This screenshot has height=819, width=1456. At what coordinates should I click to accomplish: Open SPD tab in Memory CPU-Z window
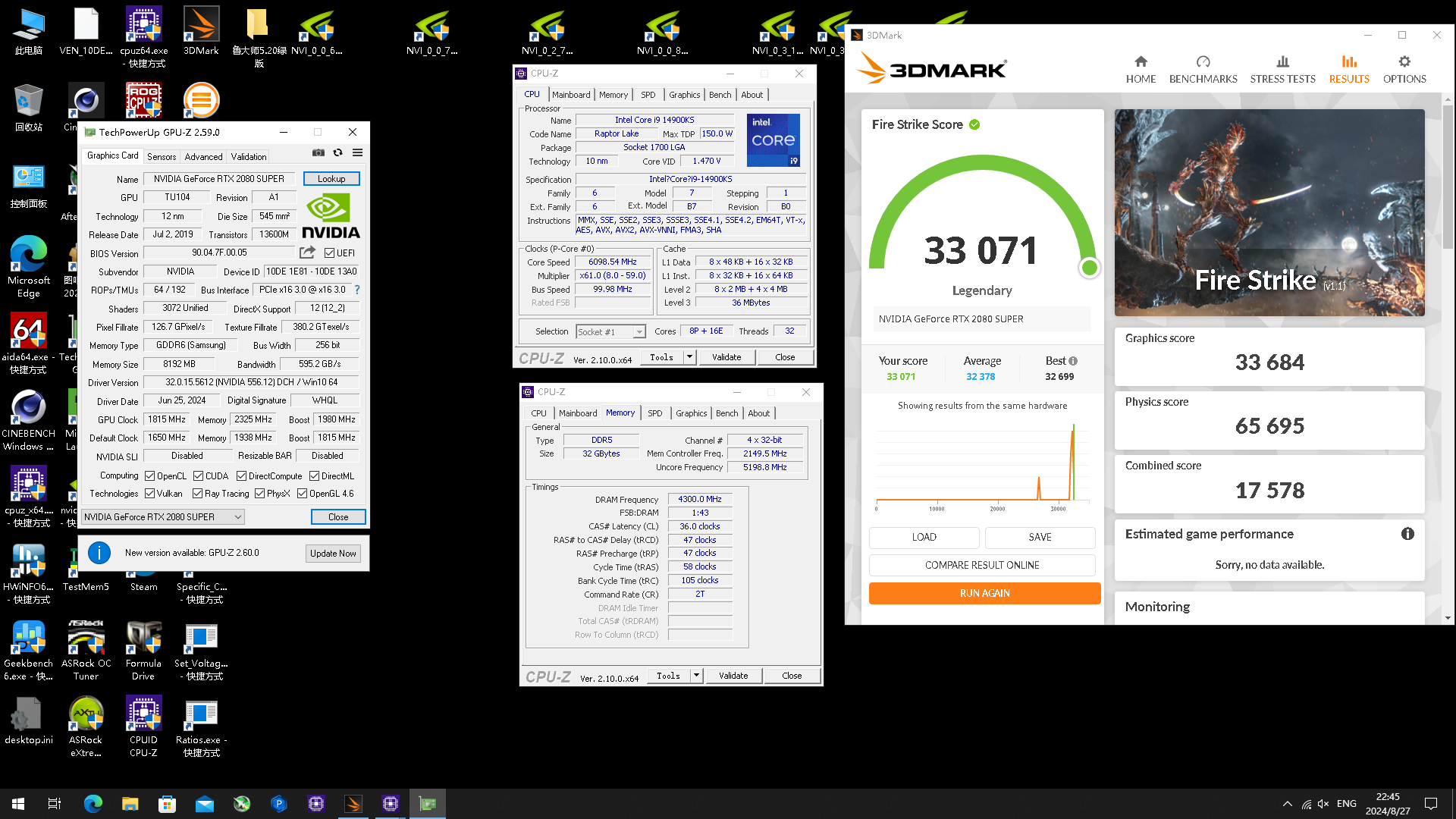[655, 413]
